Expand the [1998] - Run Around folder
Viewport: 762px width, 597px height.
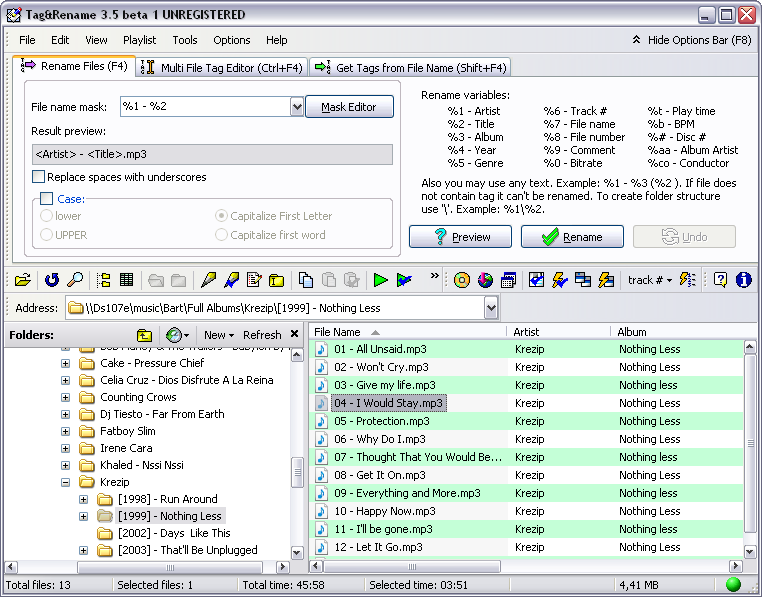pyautogui.click(x=84, y=499)
